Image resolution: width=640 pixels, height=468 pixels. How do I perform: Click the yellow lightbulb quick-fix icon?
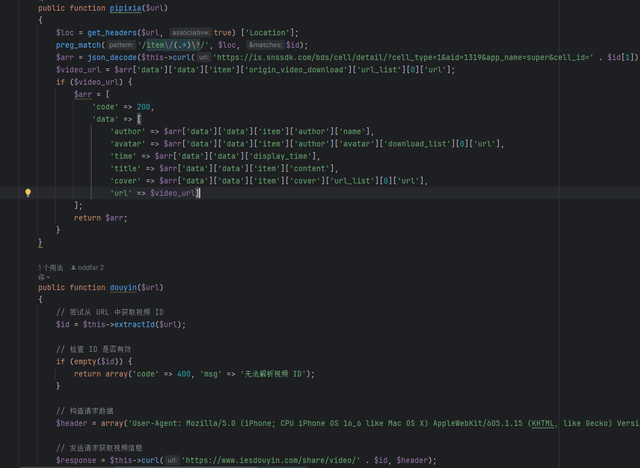point(28,193)
